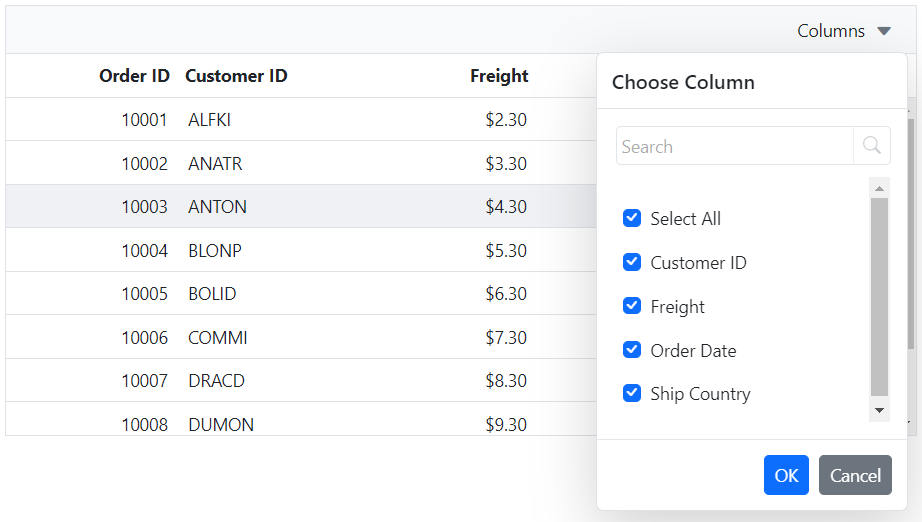Click the search magnifier icon
Viewport: 922px width, 522px height.
(871, 146)
